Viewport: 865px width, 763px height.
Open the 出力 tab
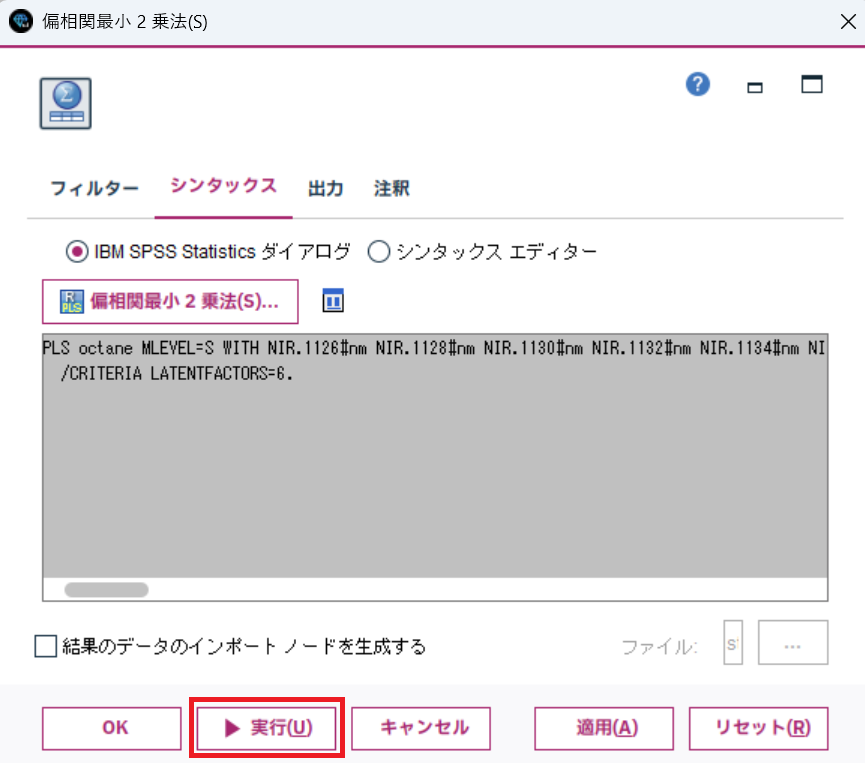[x=325, y=189]
